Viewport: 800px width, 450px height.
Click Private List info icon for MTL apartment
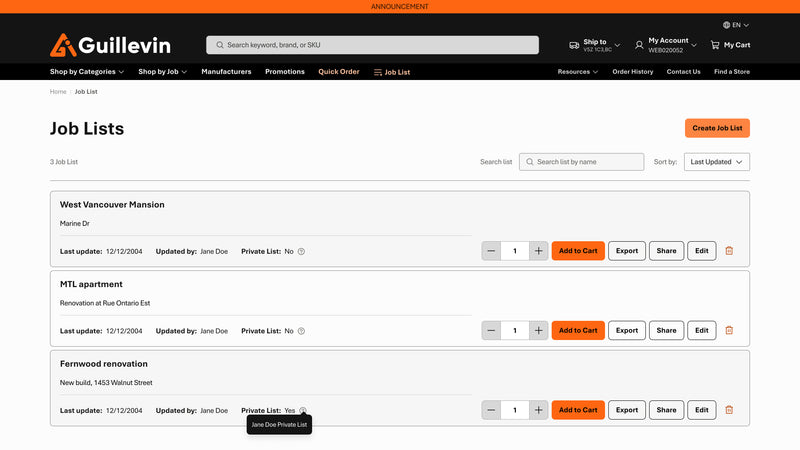[301, 331]
